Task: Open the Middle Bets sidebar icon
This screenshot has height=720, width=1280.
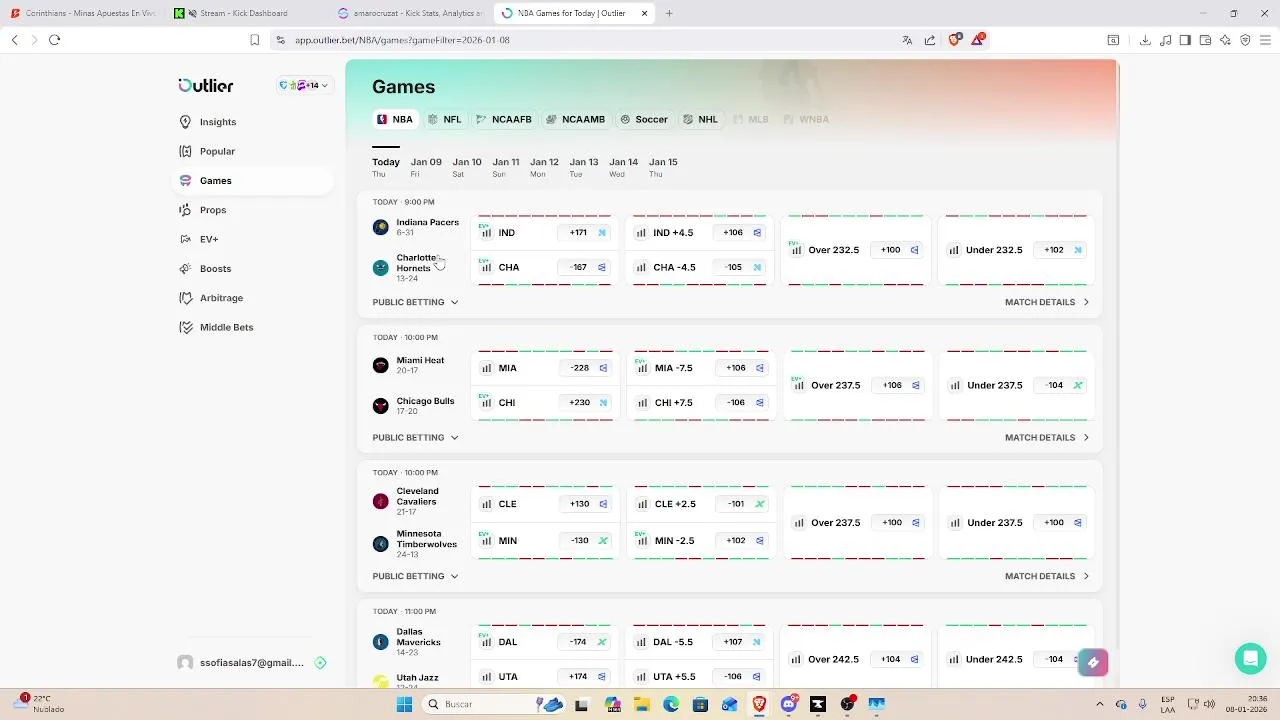Action: pos(185,327)
